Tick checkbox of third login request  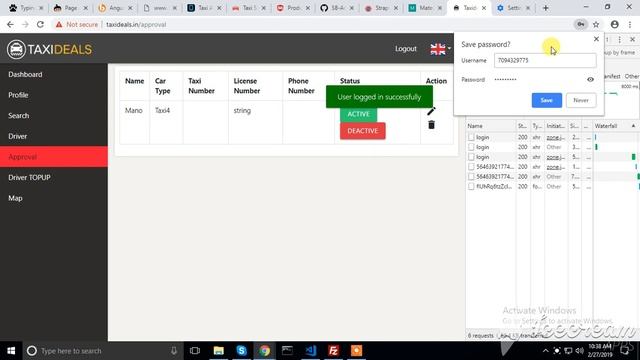point(471,157)
